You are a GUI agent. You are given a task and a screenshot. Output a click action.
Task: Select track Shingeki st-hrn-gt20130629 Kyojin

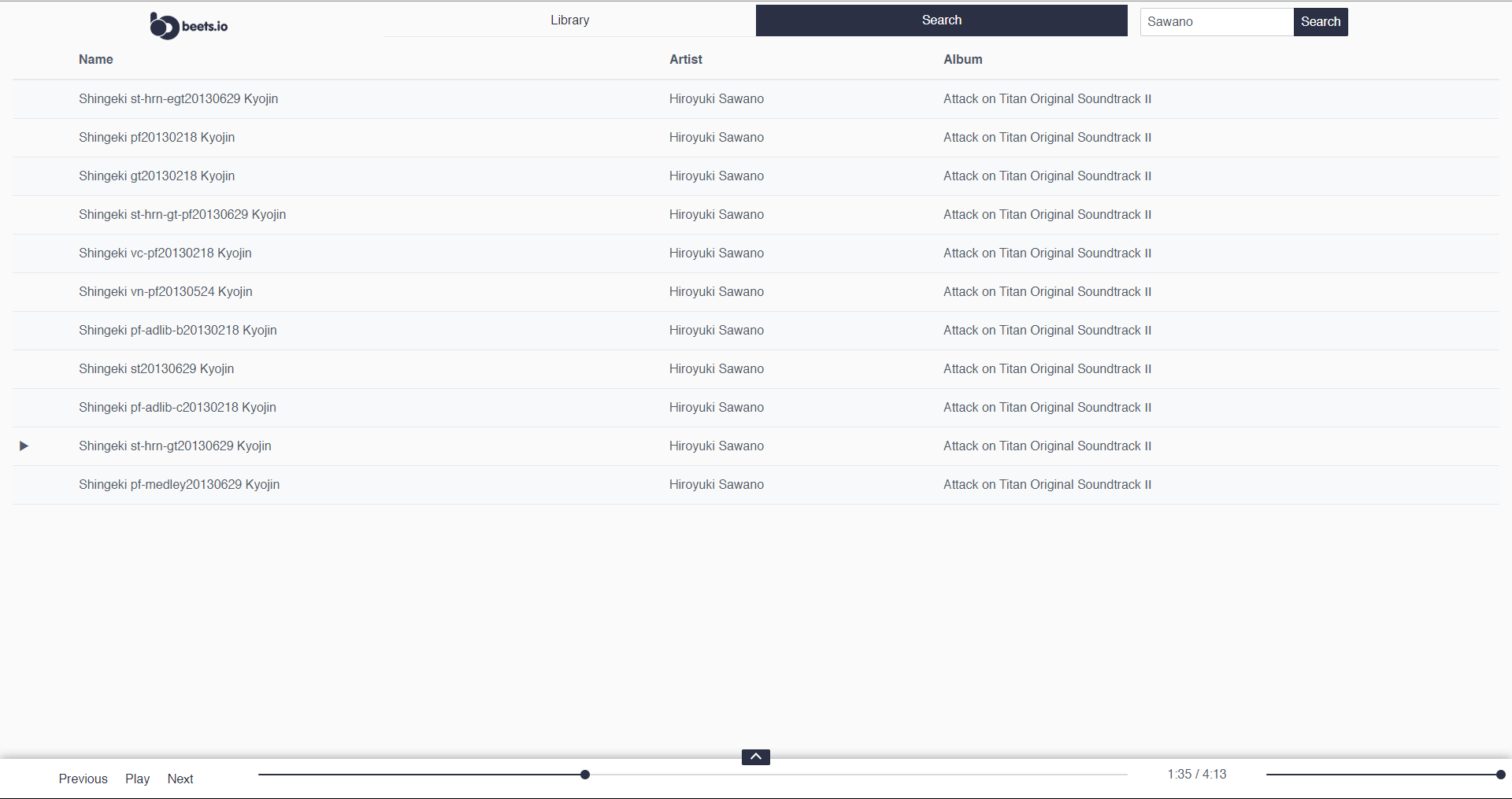click(x=175, y=446)
